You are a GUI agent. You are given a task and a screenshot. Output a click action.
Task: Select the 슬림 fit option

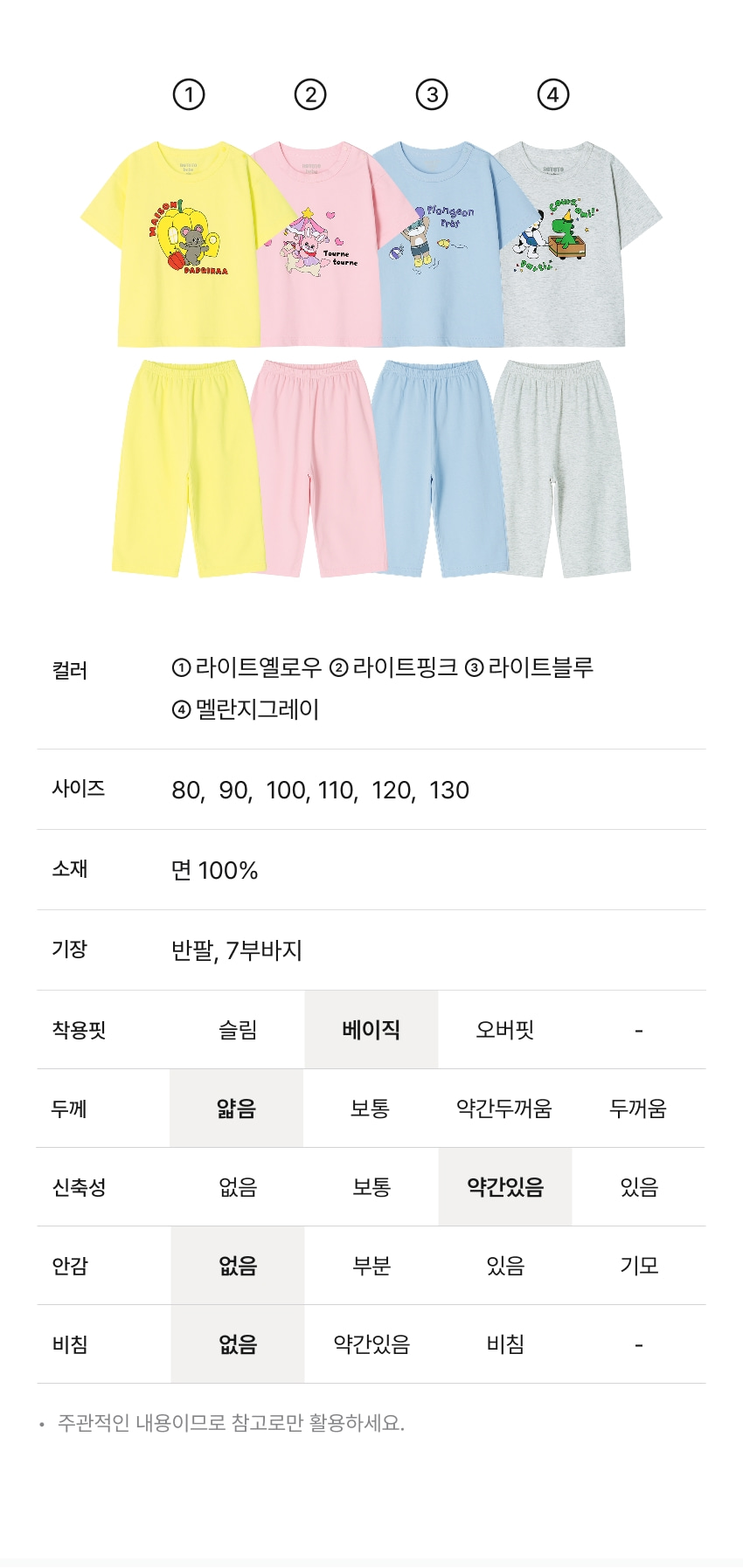click(x=238, y=1030)
